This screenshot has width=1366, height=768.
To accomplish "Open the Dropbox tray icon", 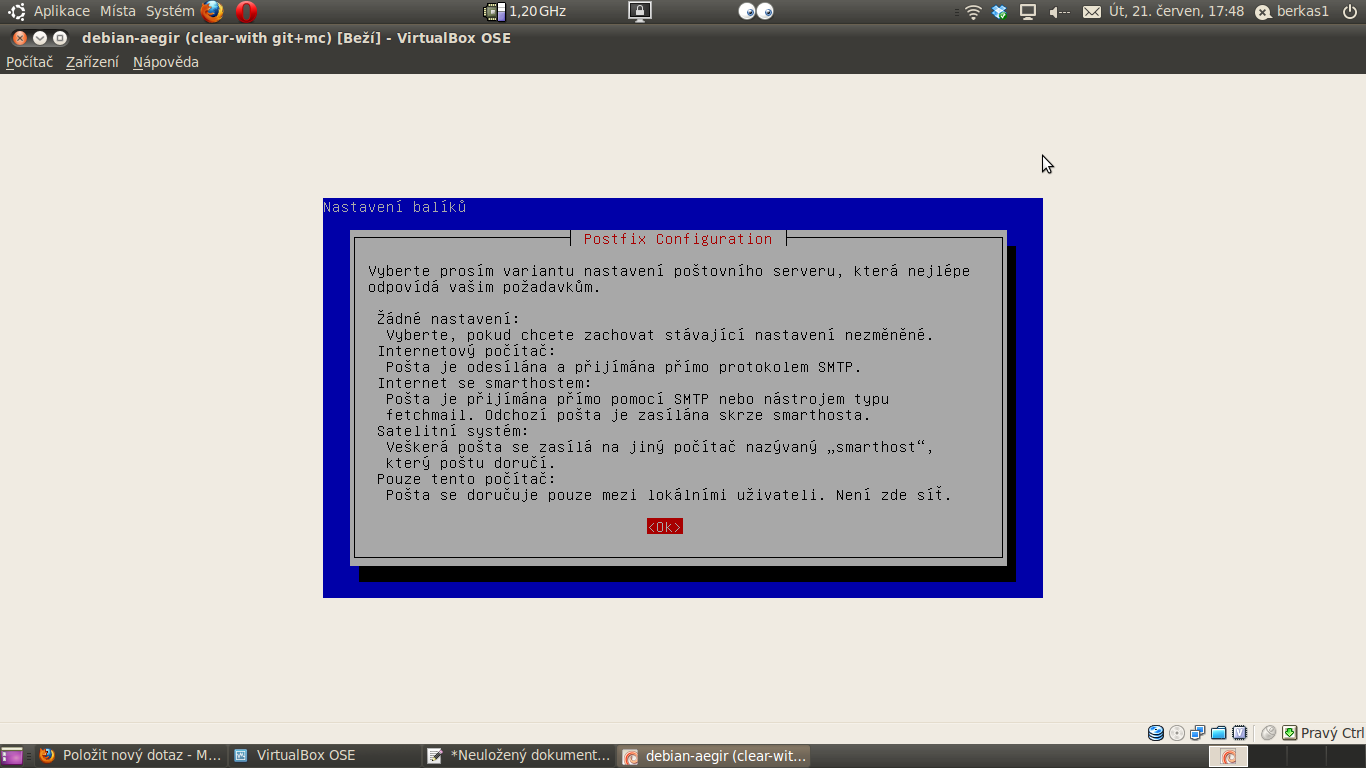I will [999, 12].
